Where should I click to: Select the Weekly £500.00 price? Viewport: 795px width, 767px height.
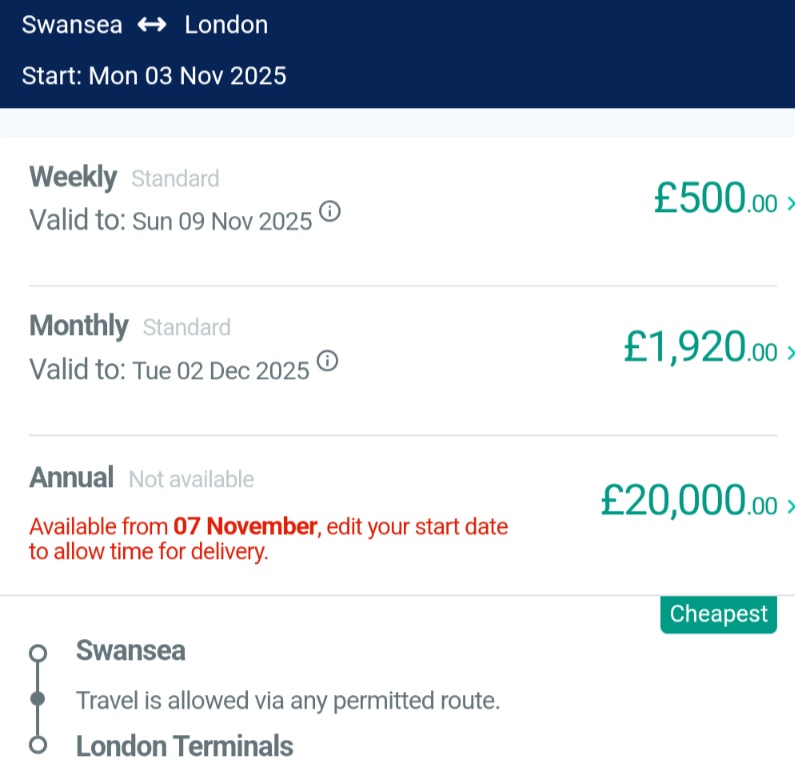pos(715,199)
